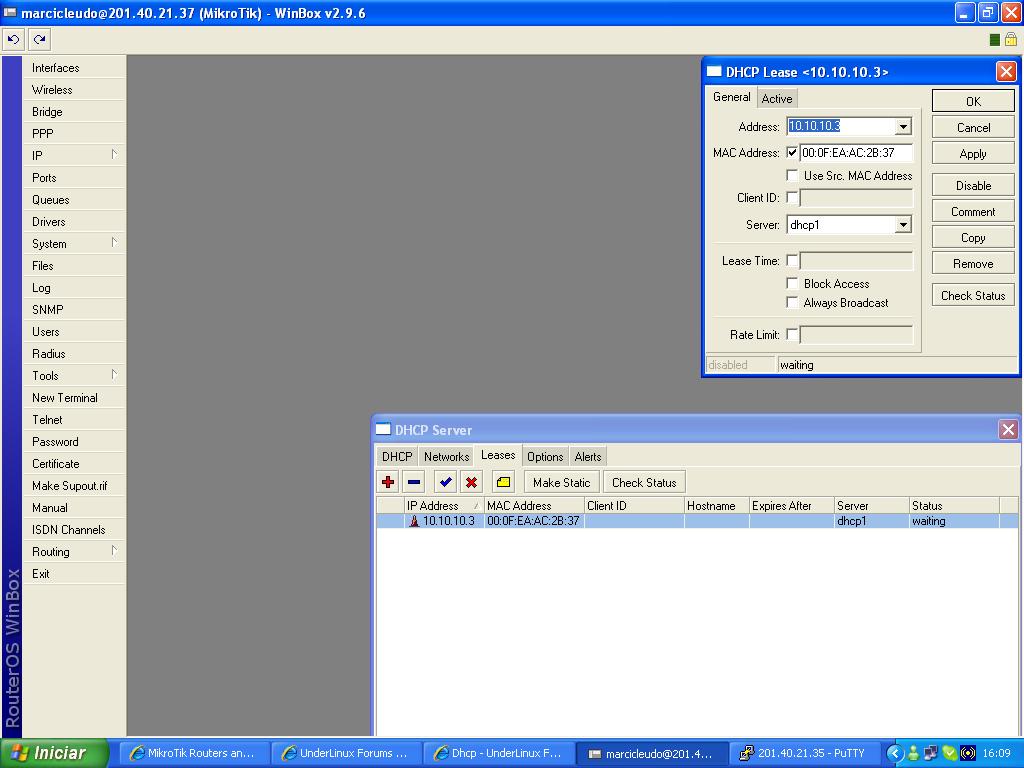Add comment using the yellow note icon
This screenshot has width=1024, height=768.
(x=503, y=483)
